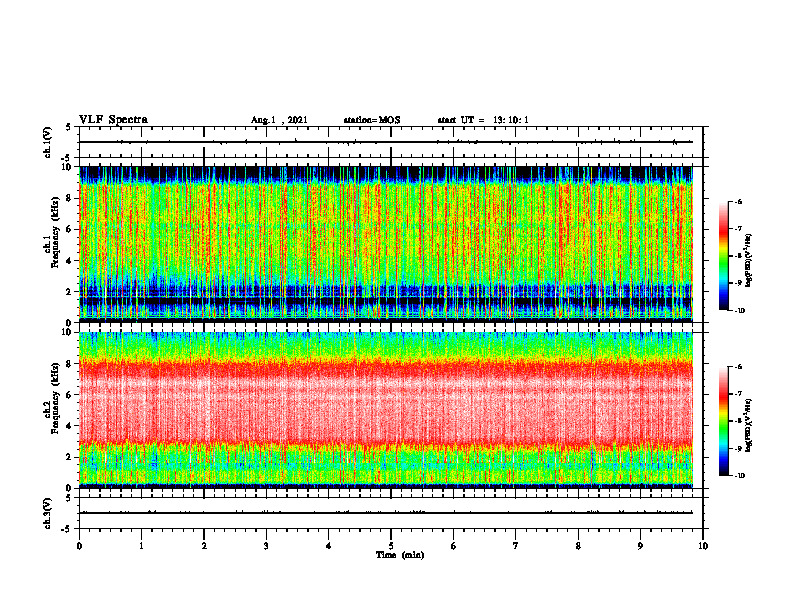Select the lower color bar log(PSD) label
This screenshot has height=612, width=792.
tap(749, 426)
